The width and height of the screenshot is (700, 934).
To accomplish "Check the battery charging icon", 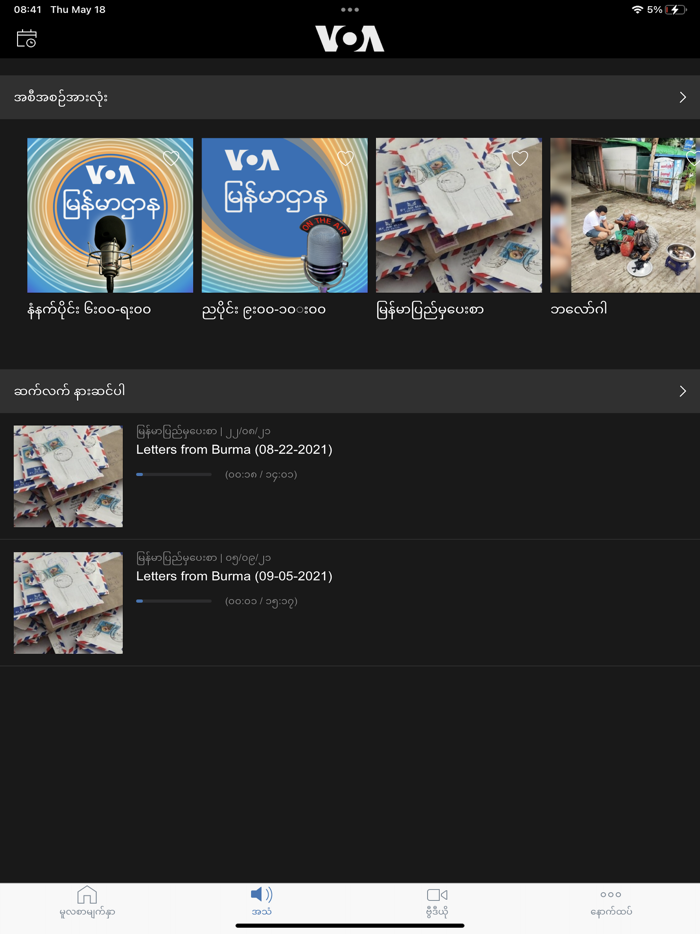I will [676, 10].
